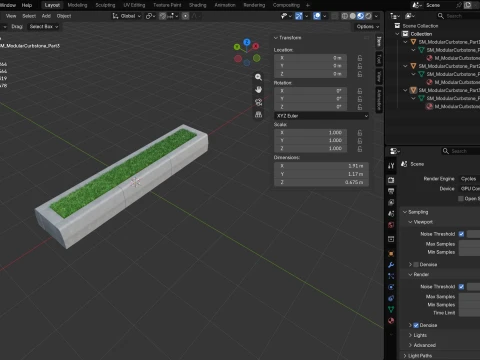Open the Options dropdown in the viewport

pos(368,27)
